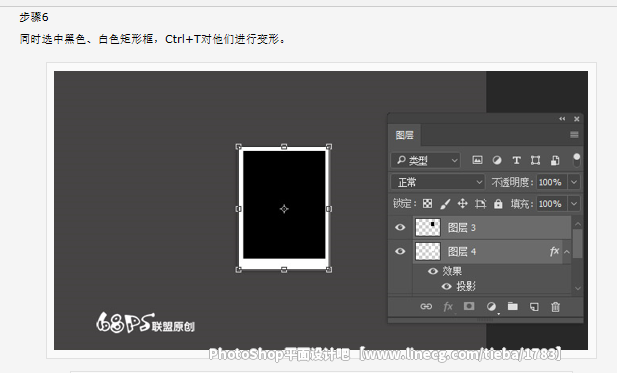Click the top-right corner transform handle
This screenshot has width=617, height=373.
tap(329, 147)
